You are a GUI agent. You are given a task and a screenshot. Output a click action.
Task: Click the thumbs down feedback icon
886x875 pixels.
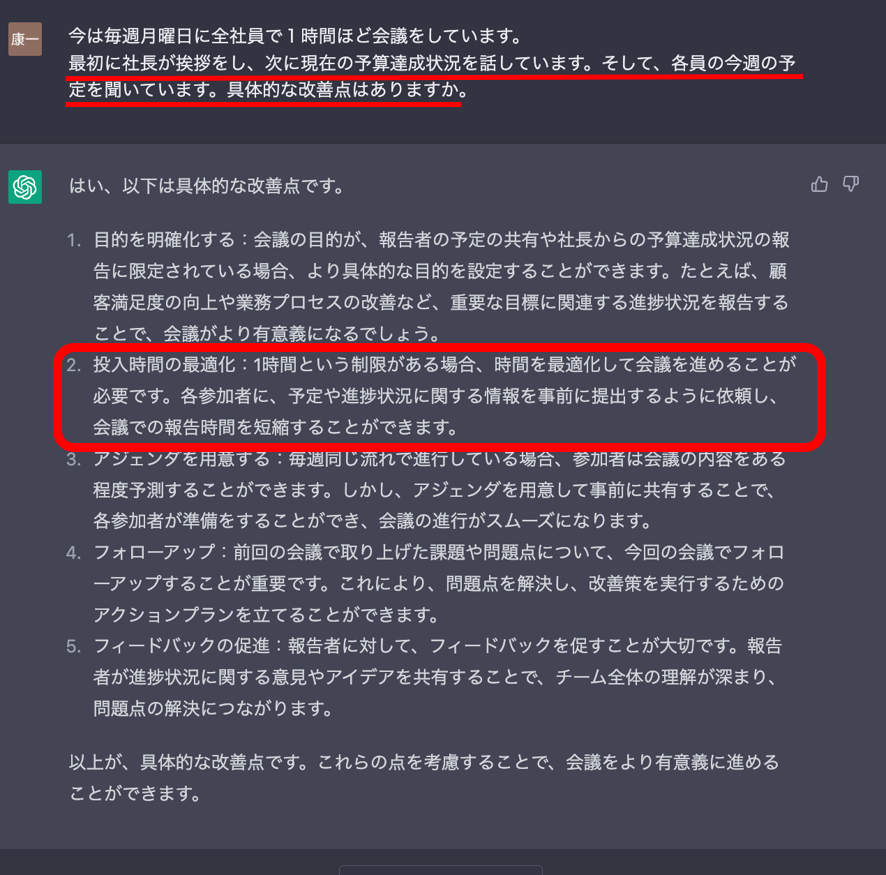[x=850, y=184]
